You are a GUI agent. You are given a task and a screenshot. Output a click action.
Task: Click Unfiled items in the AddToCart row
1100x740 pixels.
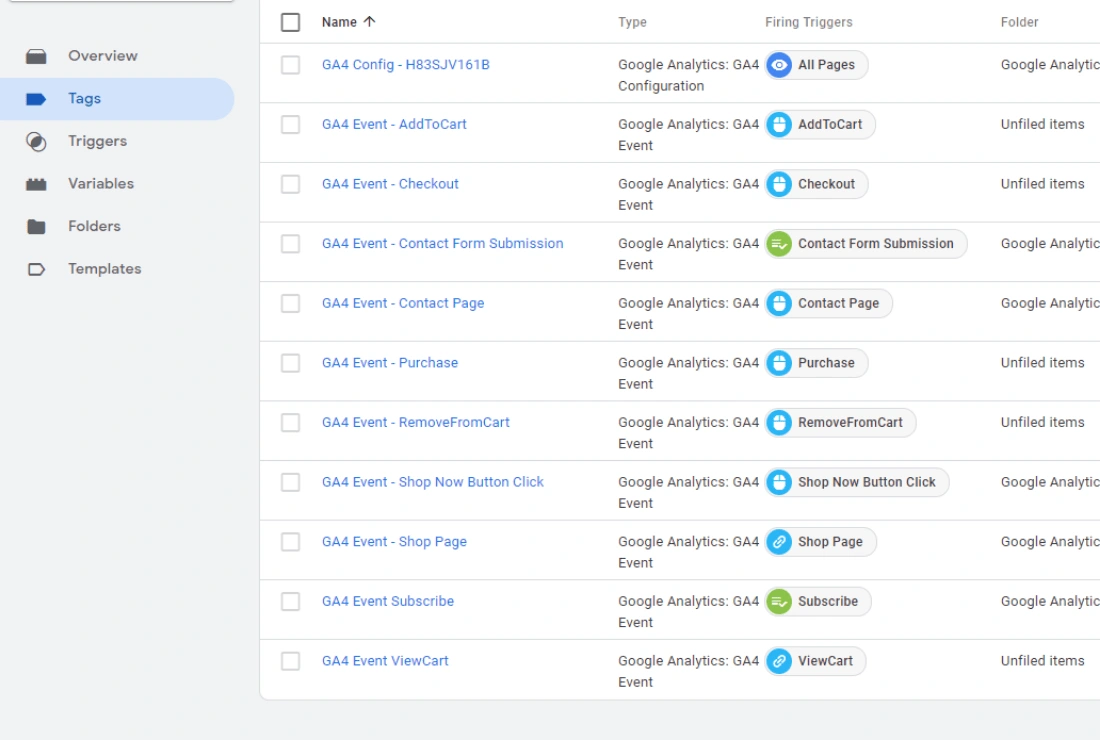click(1042, 124)
